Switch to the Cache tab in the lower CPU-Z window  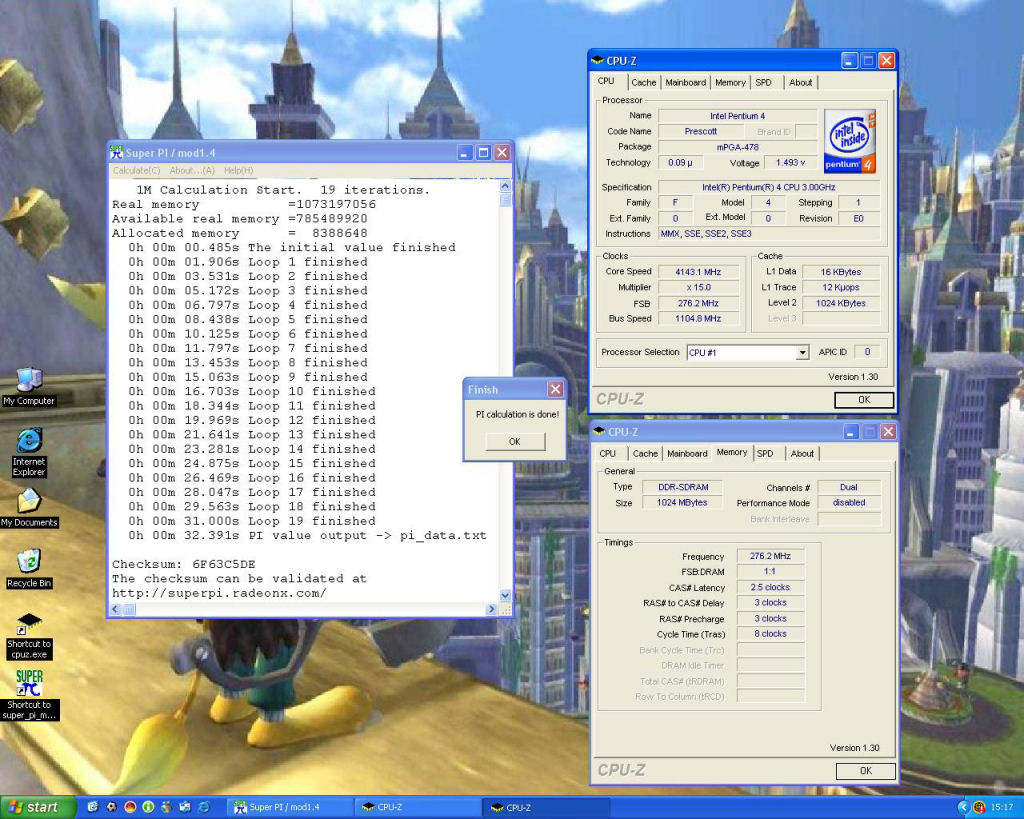coord(645,453)
